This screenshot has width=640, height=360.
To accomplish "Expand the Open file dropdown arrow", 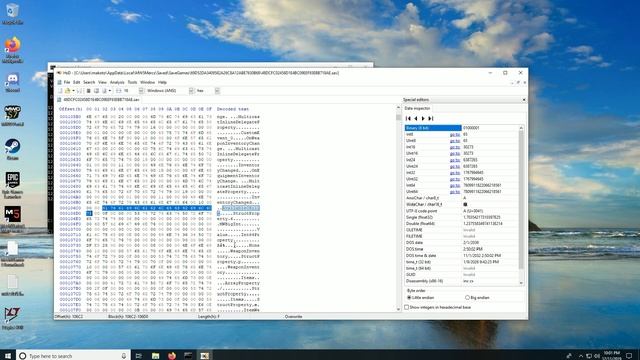I will [x=73, y=91].
